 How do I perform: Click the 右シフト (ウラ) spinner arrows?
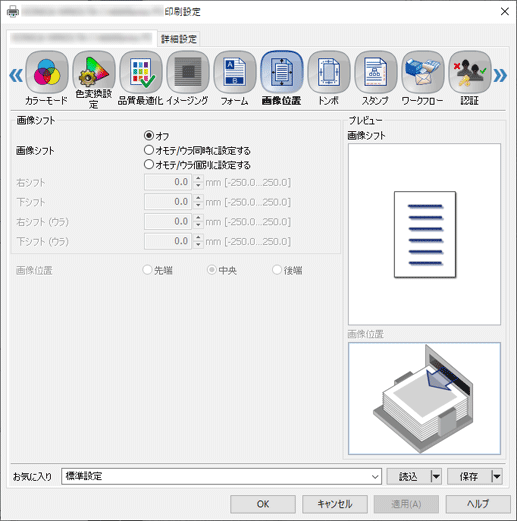pos(198,221)
